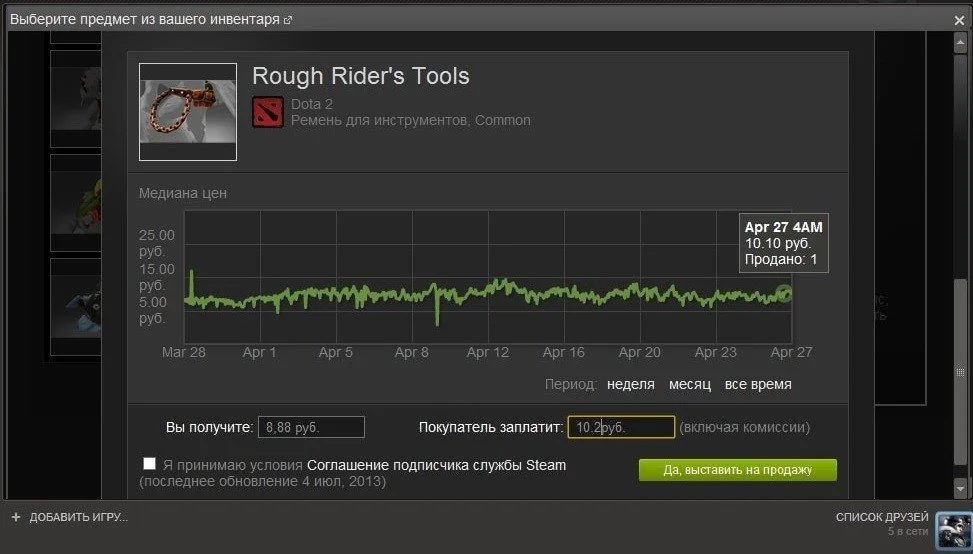Click the Rough Rider's Tools item image

point(188,112)
